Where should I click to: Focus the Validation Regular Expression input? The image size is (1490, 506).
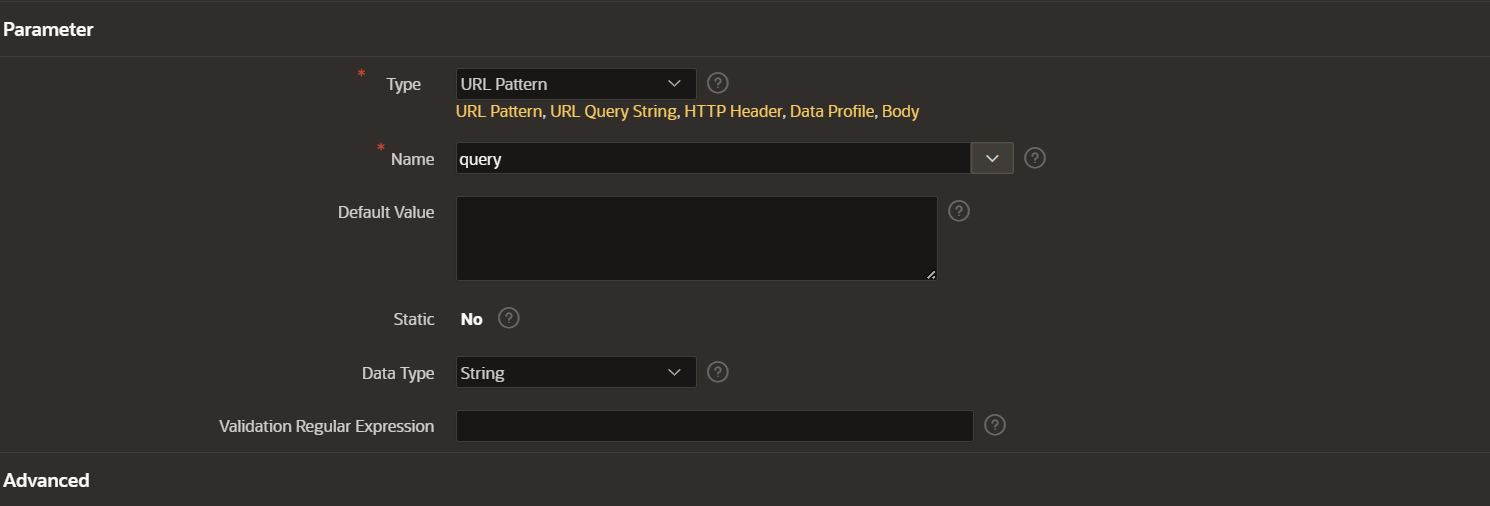point(714,426)
